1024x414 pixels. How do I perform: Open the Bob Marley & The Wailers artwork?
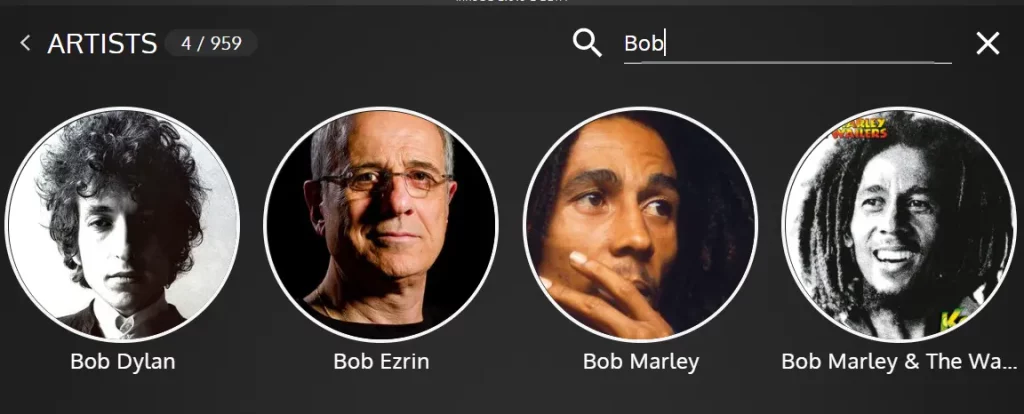(899, 224)
